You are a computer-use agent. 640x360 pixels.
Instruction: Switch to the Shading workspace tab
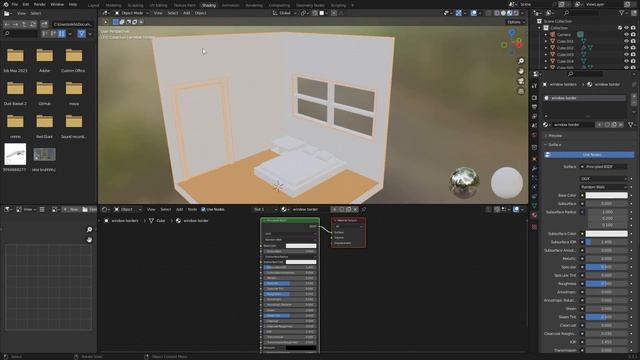[209, 5]
